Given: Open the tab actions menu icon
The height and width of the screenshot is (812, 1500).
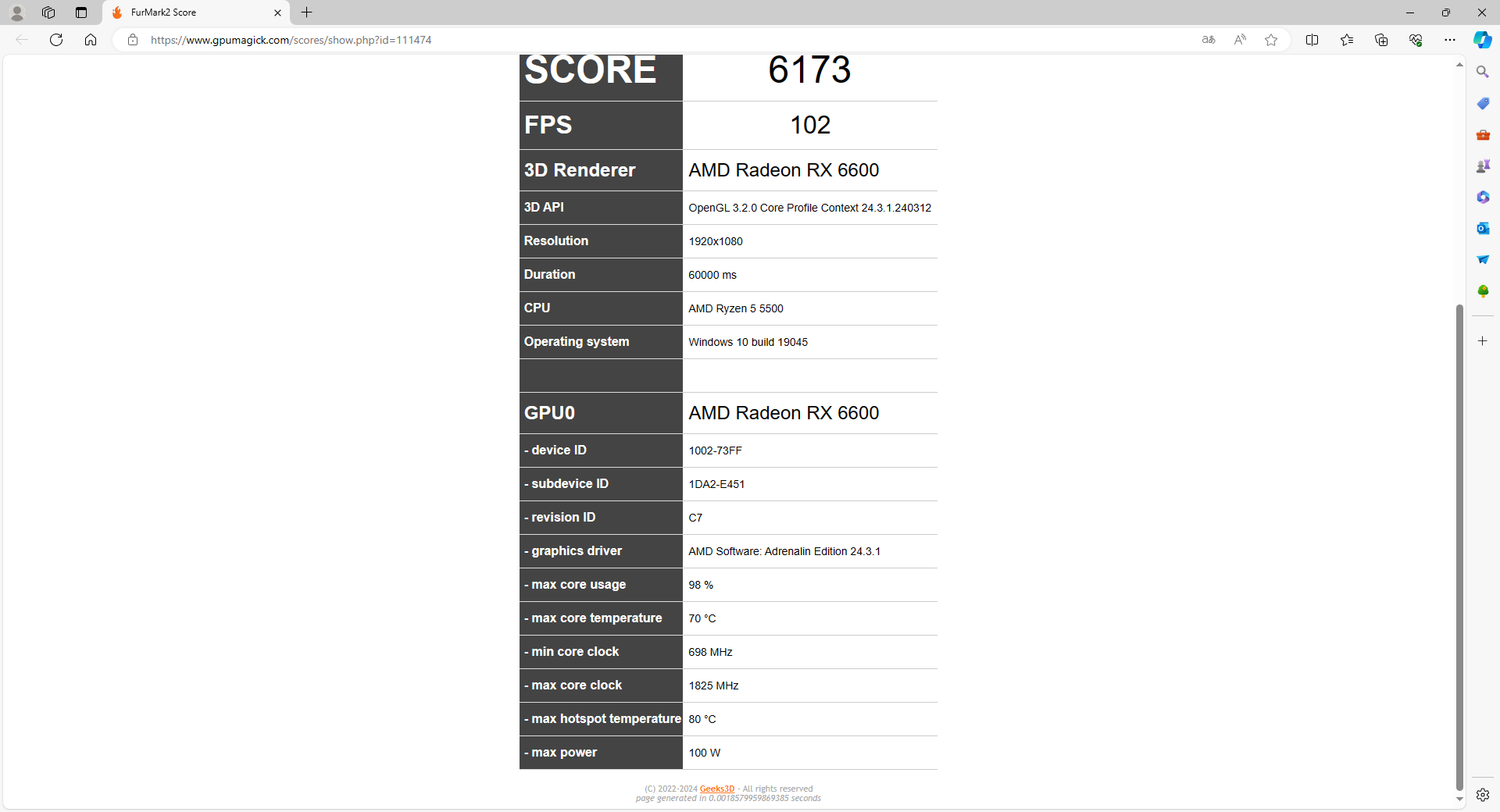Looking at the screenshot, I should coord(81,12).
